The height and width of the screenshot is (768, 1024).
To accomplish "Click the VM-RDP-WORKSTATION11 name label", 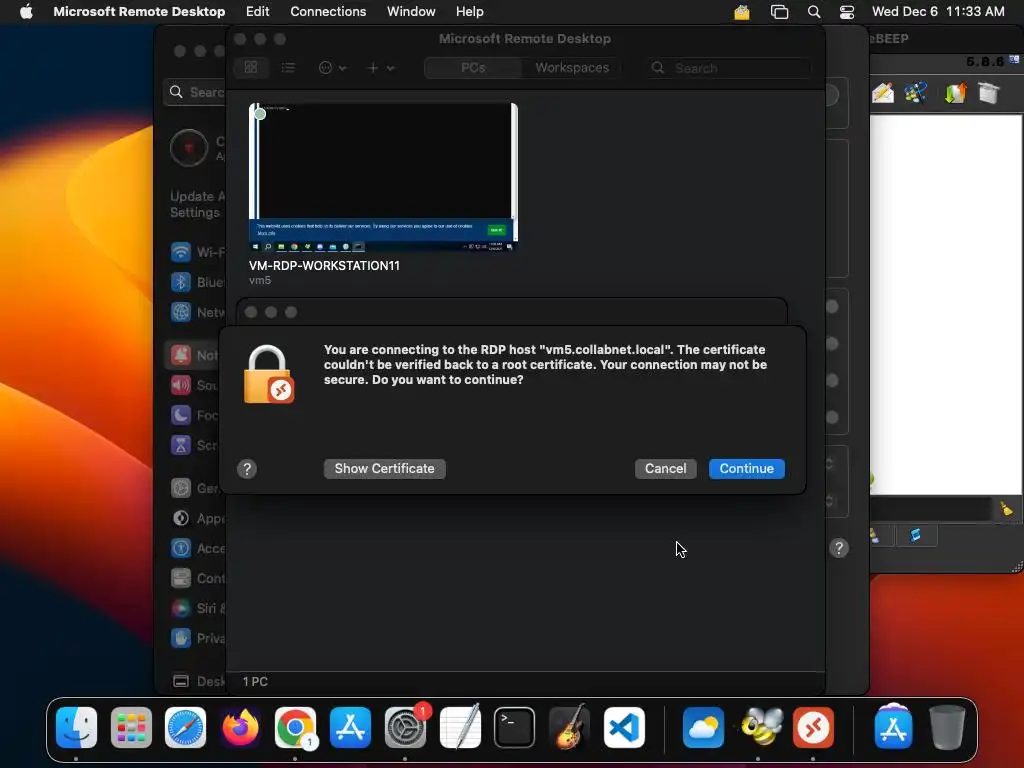I will pos(324,266).
